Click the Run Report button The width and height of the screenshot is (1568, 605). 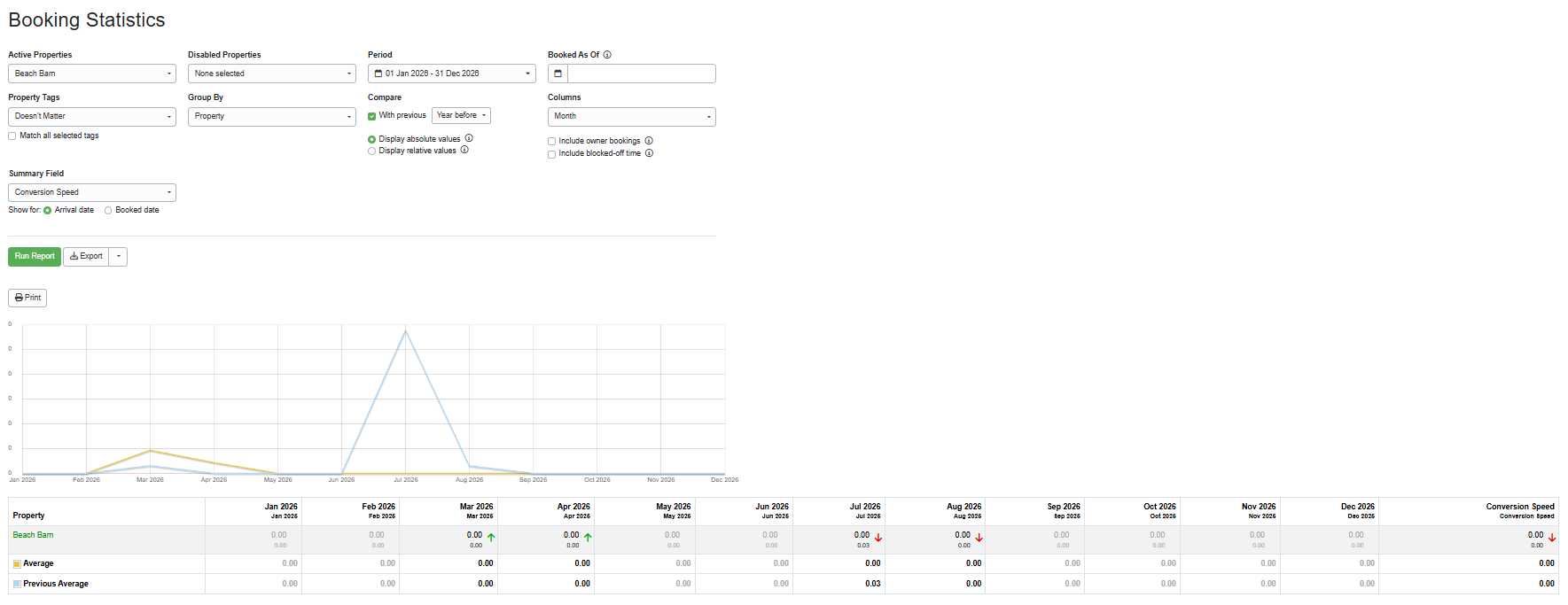35,256
